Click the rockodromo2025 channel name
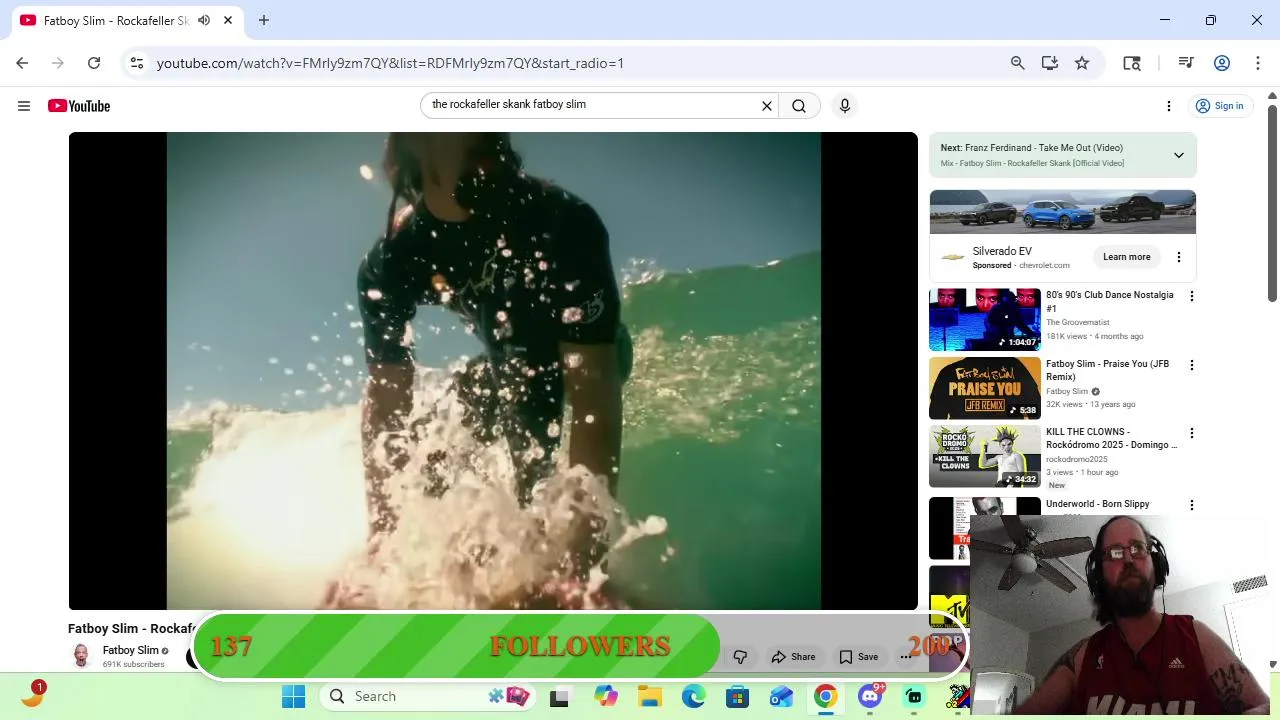 tap(1077, 459)
